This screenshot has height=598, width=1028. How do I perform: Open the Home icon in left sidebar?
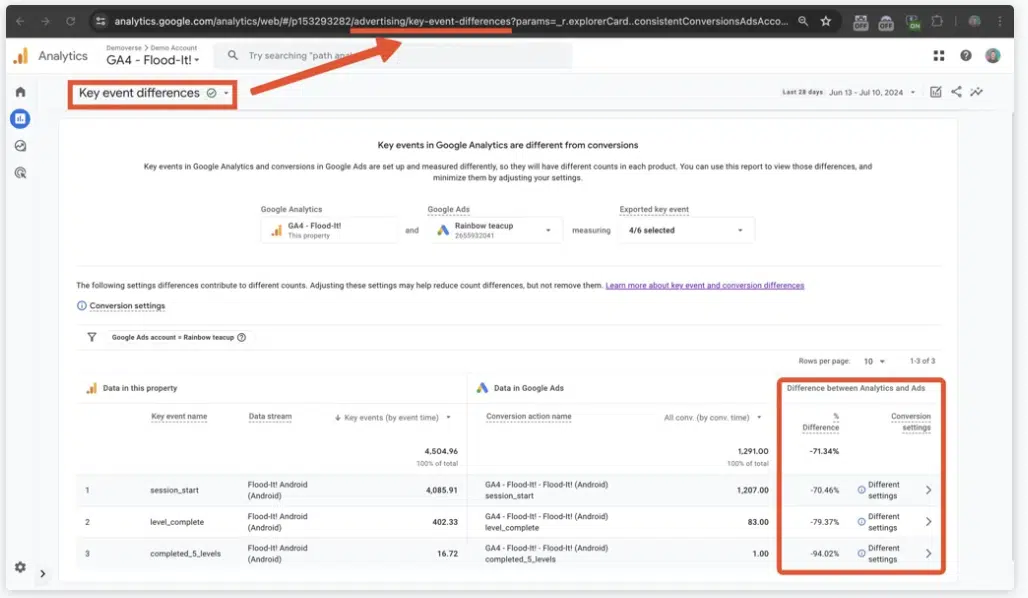[20, 92]
